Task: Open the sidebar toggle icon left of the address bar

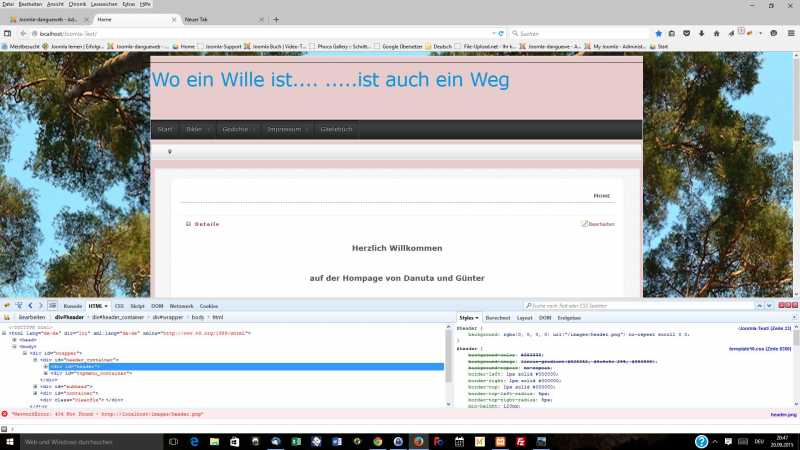Action: (7, 33)
